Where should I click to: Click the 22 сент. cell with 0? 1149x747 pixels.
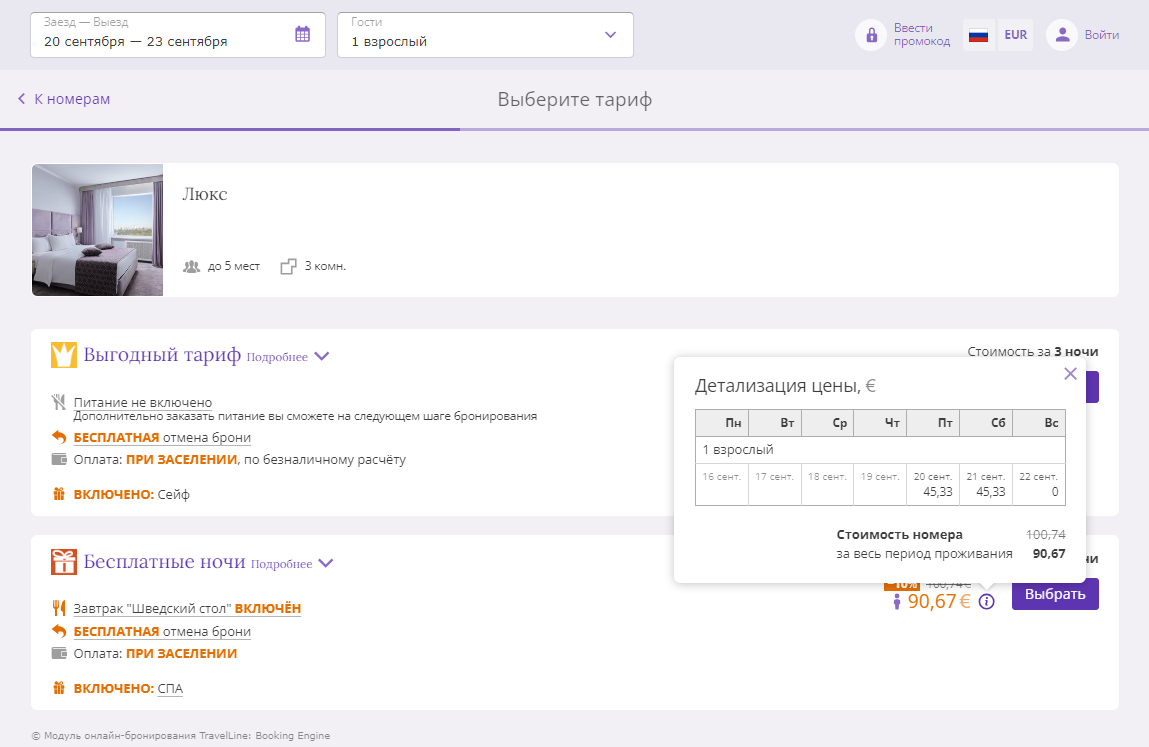coord(1039,485)
